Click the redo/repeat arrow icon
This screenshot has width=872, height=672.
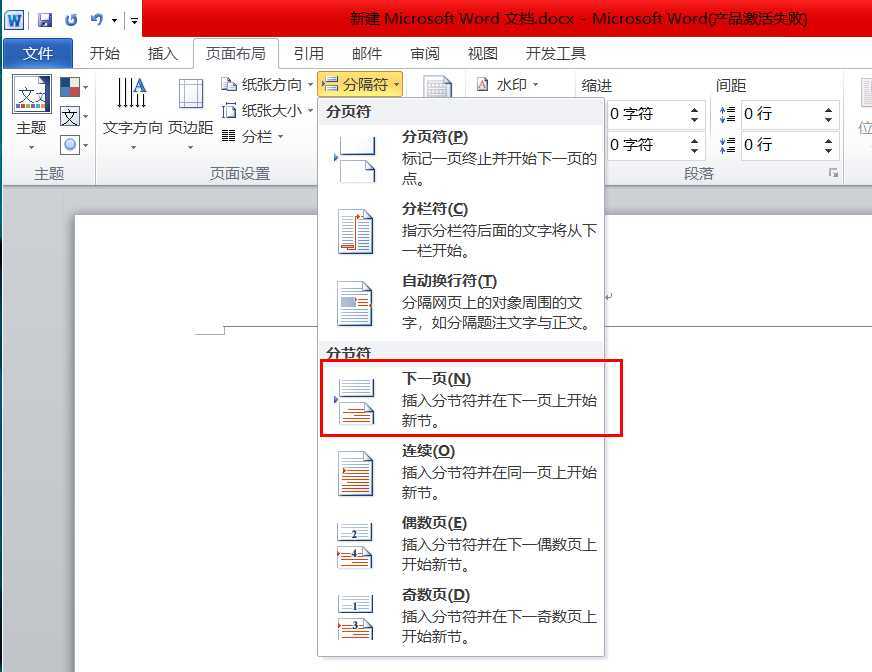click(x=71, y=21)
